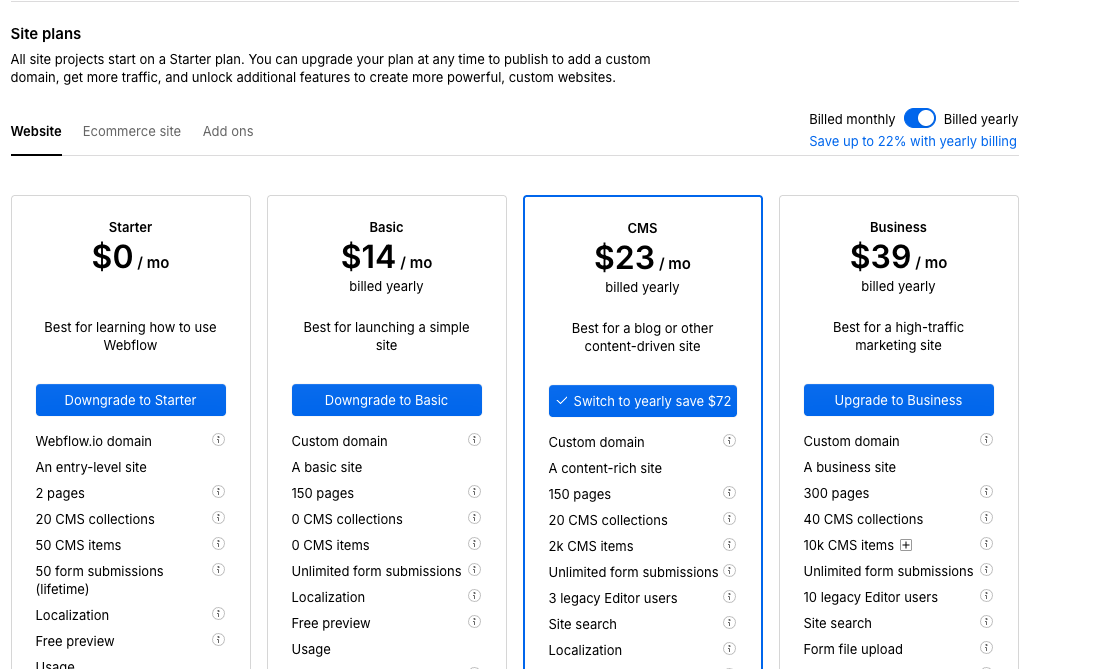Viewport: 1105px width, 669px height.
Task: Open info icon for 50 form submissions (lifetime)
Action: 218,570
